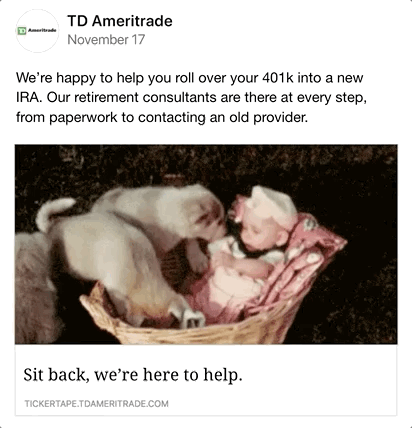Click the post text about 401k rollover
The width and height of the screenshot is (412, 428).
(x=191, y=97)
